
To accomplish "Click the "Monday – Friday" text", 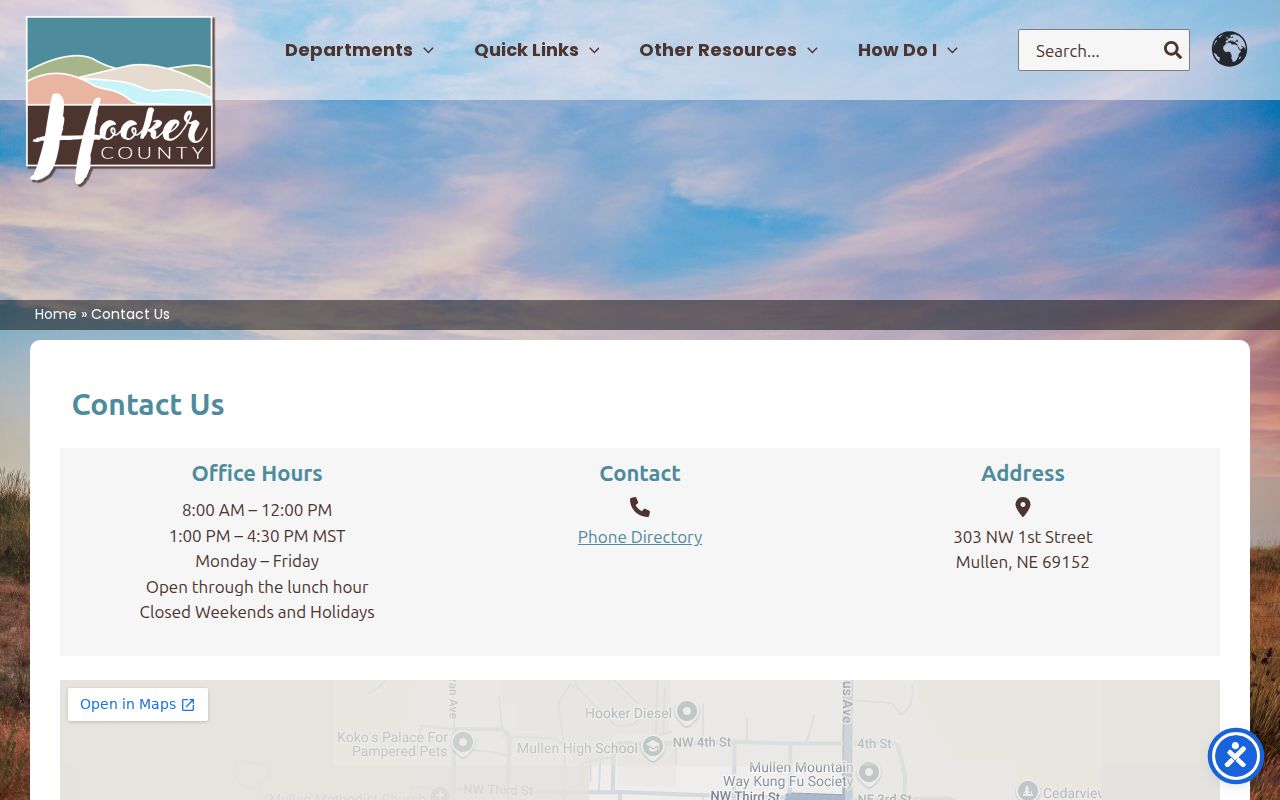I will (x=257, y=561).
